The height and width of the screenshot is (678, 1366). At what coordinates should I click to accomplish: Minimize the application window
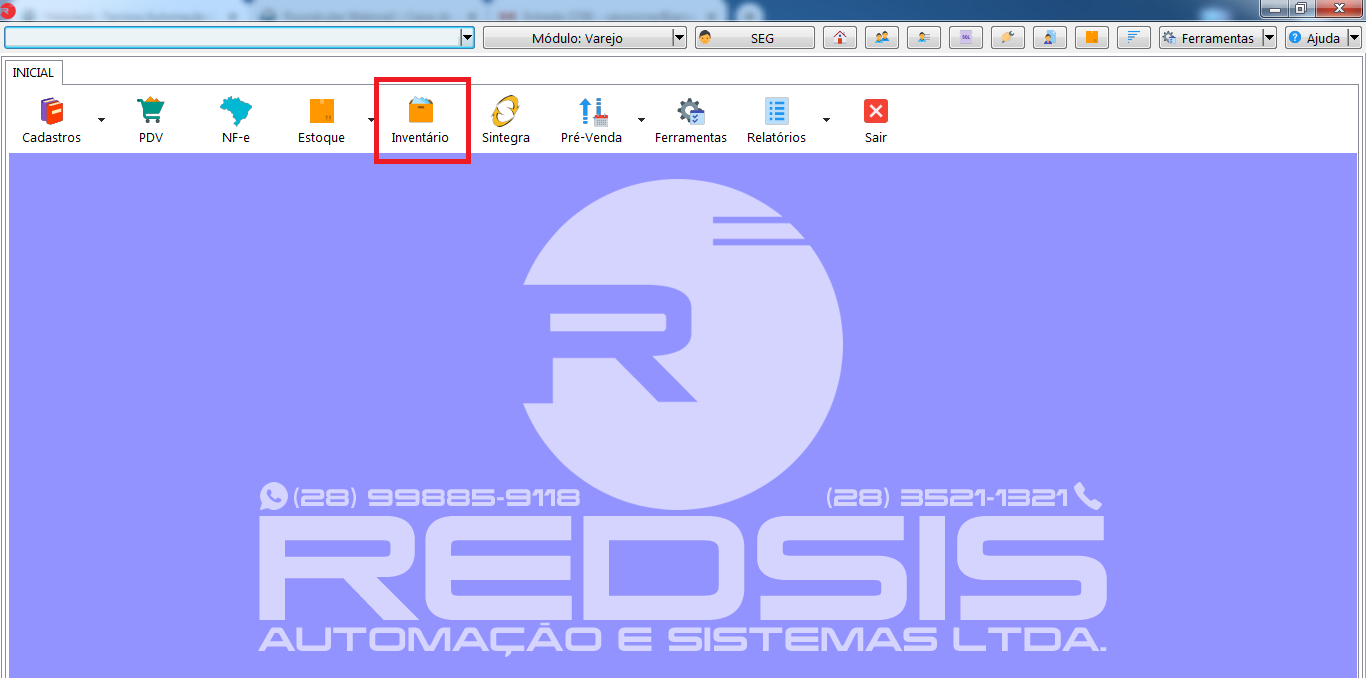pyautogui.click(x=1275, y=8)
